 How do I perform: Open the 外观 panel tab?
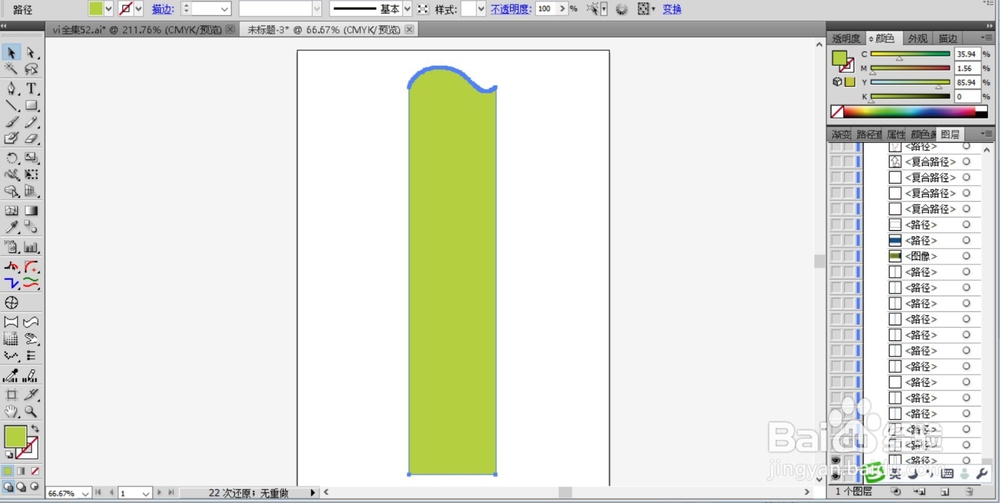[918, 38]
